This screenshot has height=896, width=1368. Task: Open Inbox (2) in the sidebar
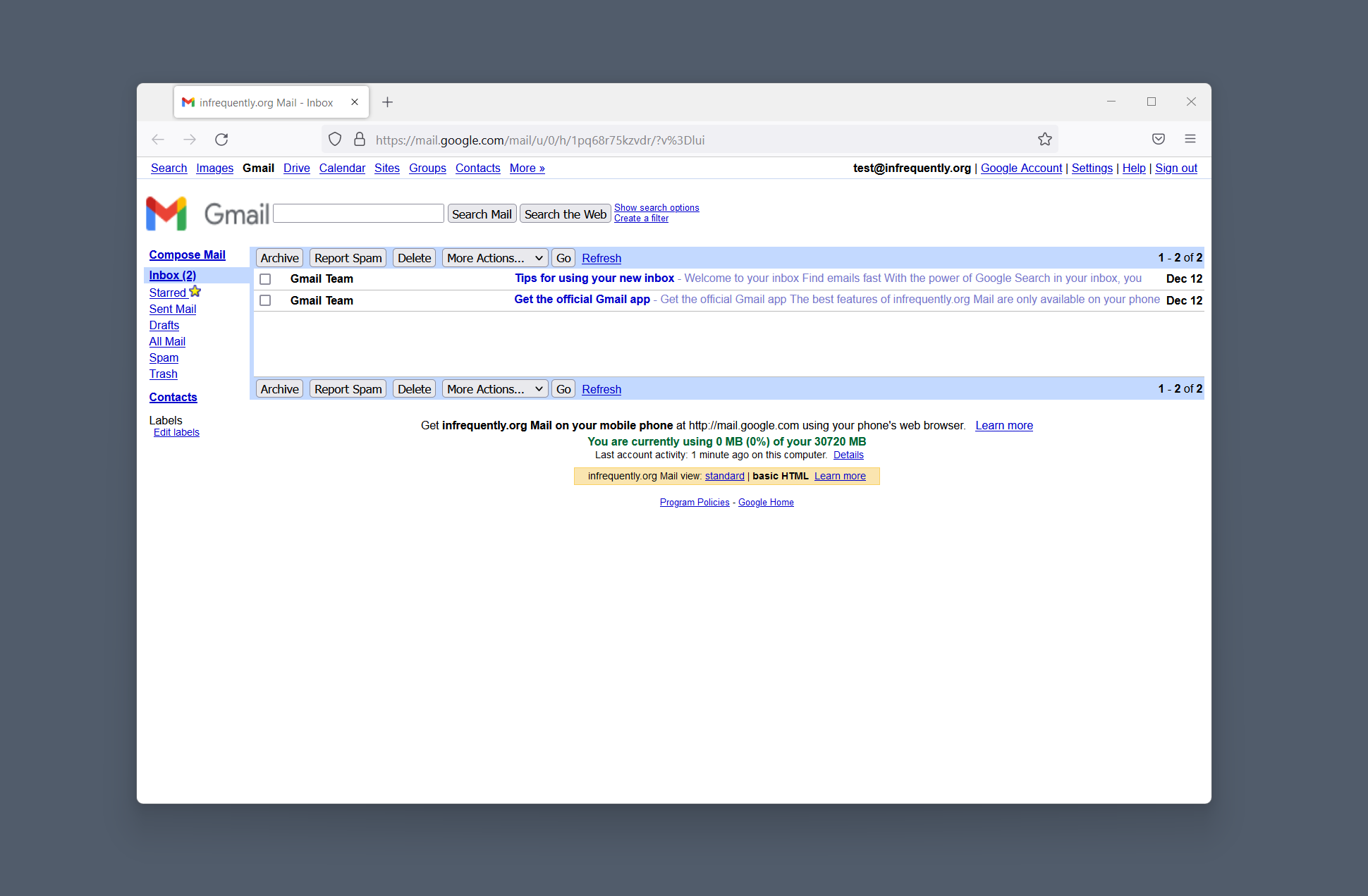pyautogui.click(x=173, y=275)
